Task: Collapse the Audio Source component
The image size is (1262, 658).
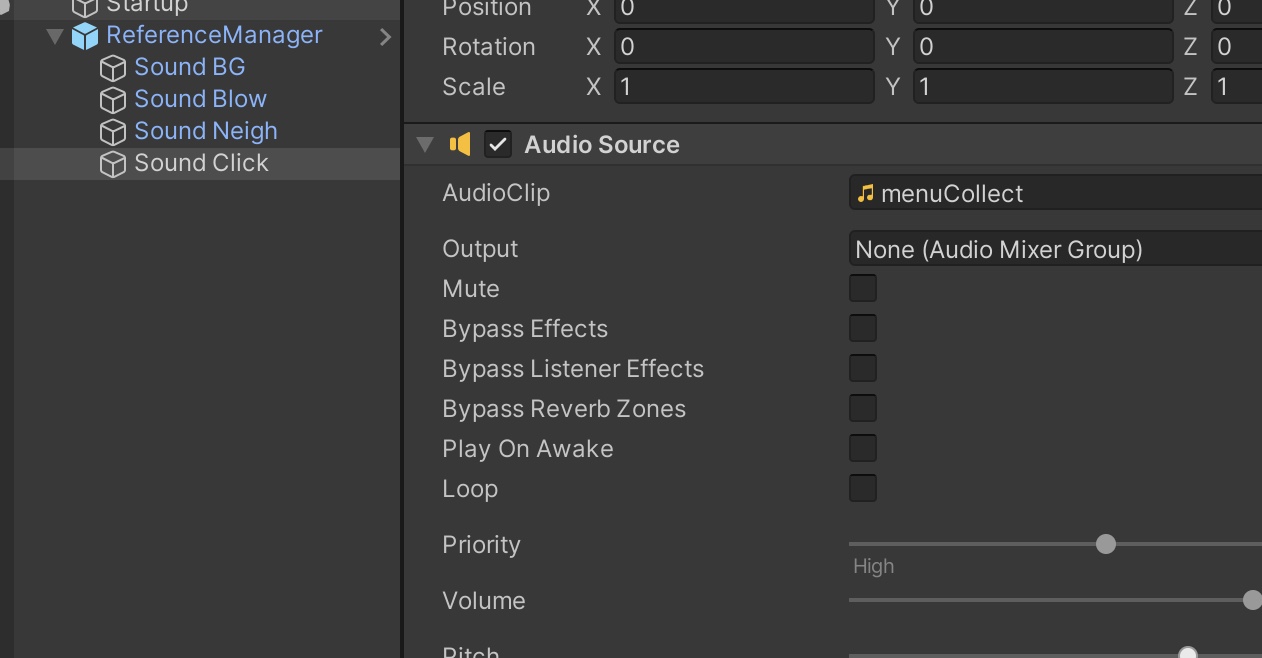Action: [x=424, y=144]
